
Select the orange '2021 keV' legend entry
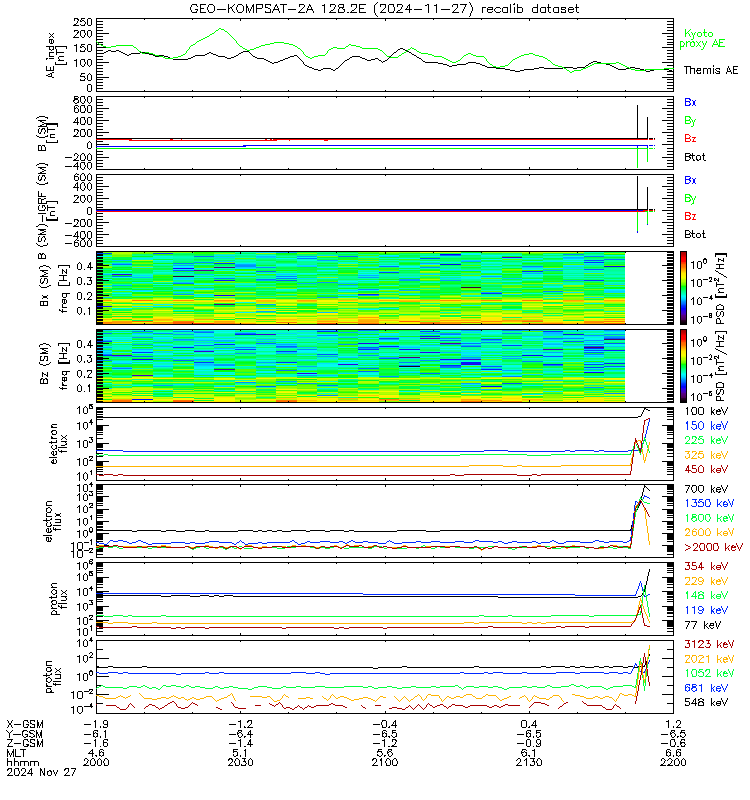(x=709, y=659)
